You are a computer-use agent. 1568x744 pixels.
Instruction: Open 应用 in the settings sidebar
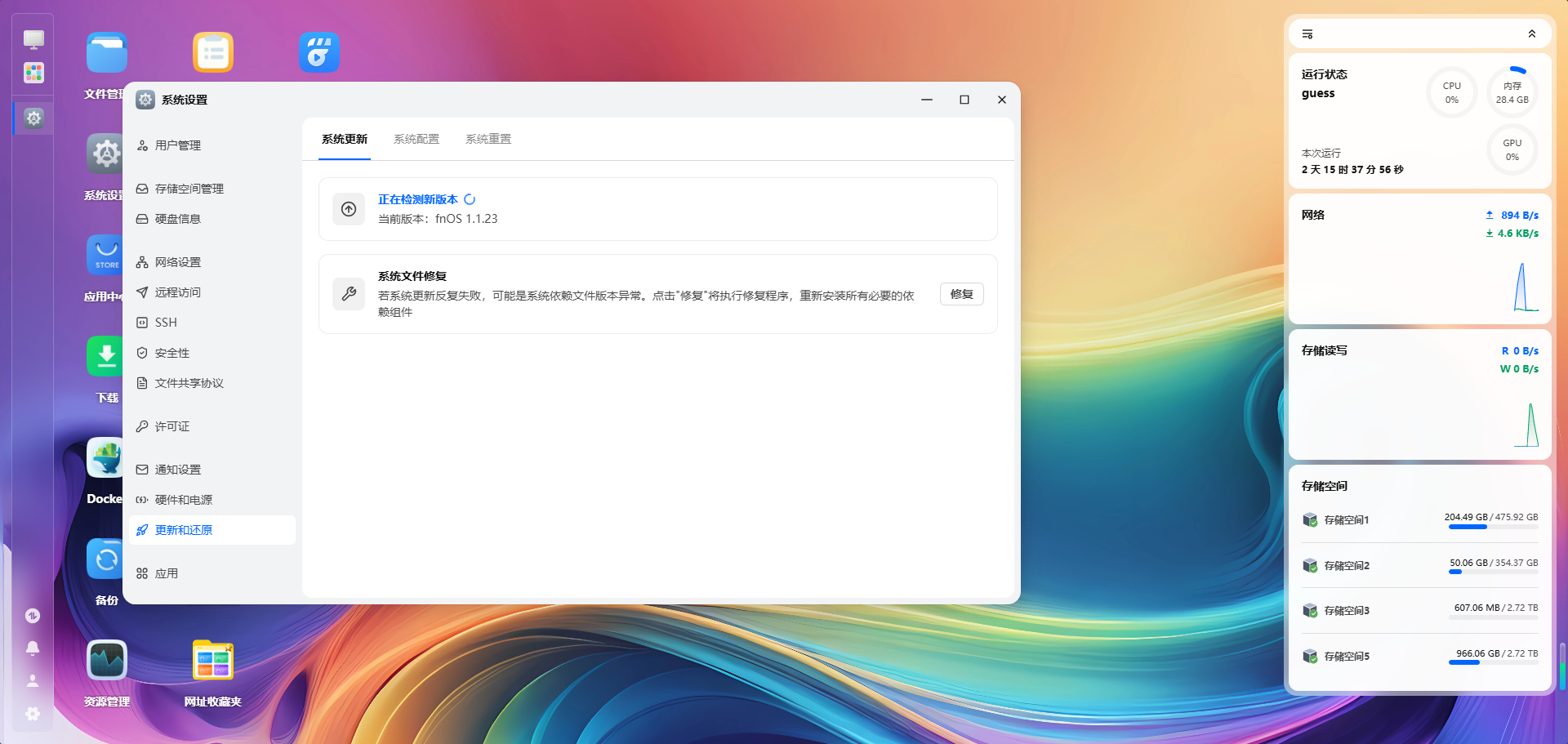(212, 573)
